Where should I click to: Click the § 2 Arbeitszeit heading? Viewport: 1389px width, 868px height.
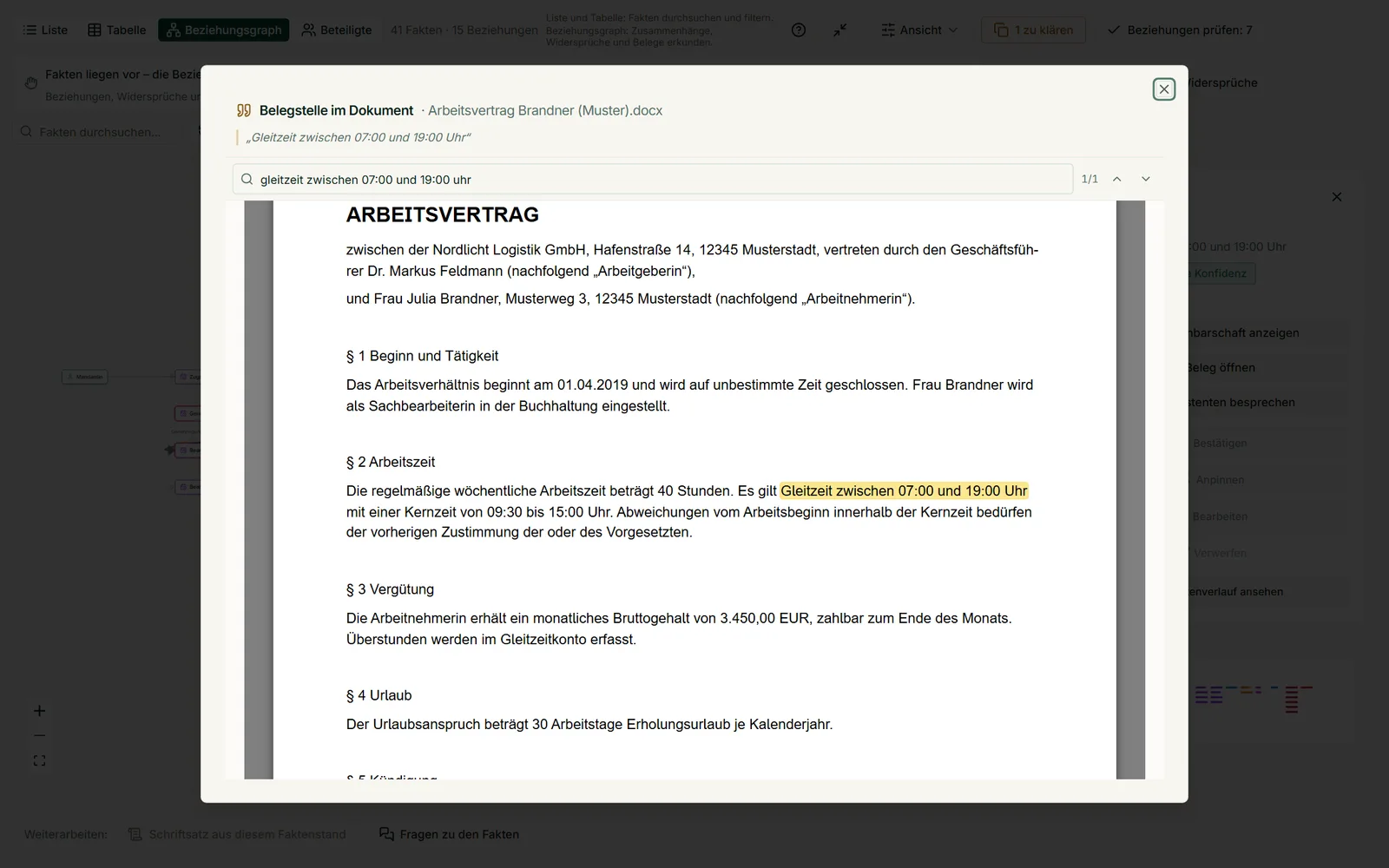391,462
